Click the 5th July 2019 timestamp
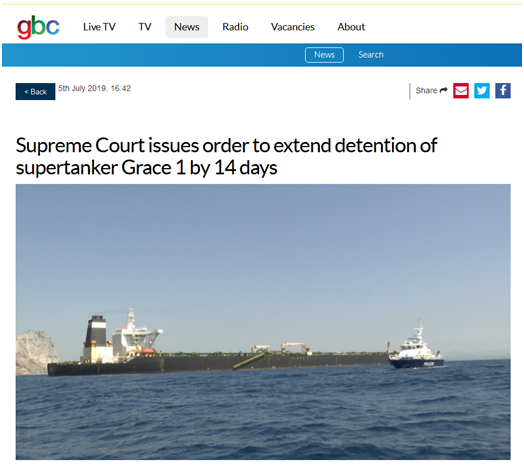524x470 pixels. point(95,88)
